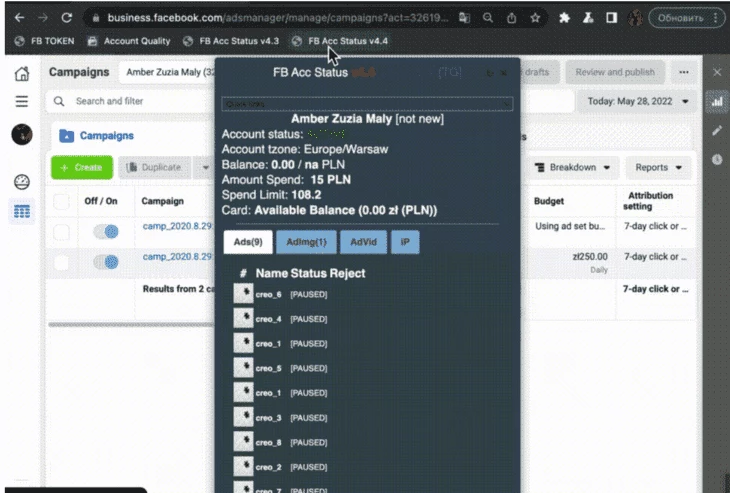
Task: Switch to the IP tab
Action: click(405, 242)
